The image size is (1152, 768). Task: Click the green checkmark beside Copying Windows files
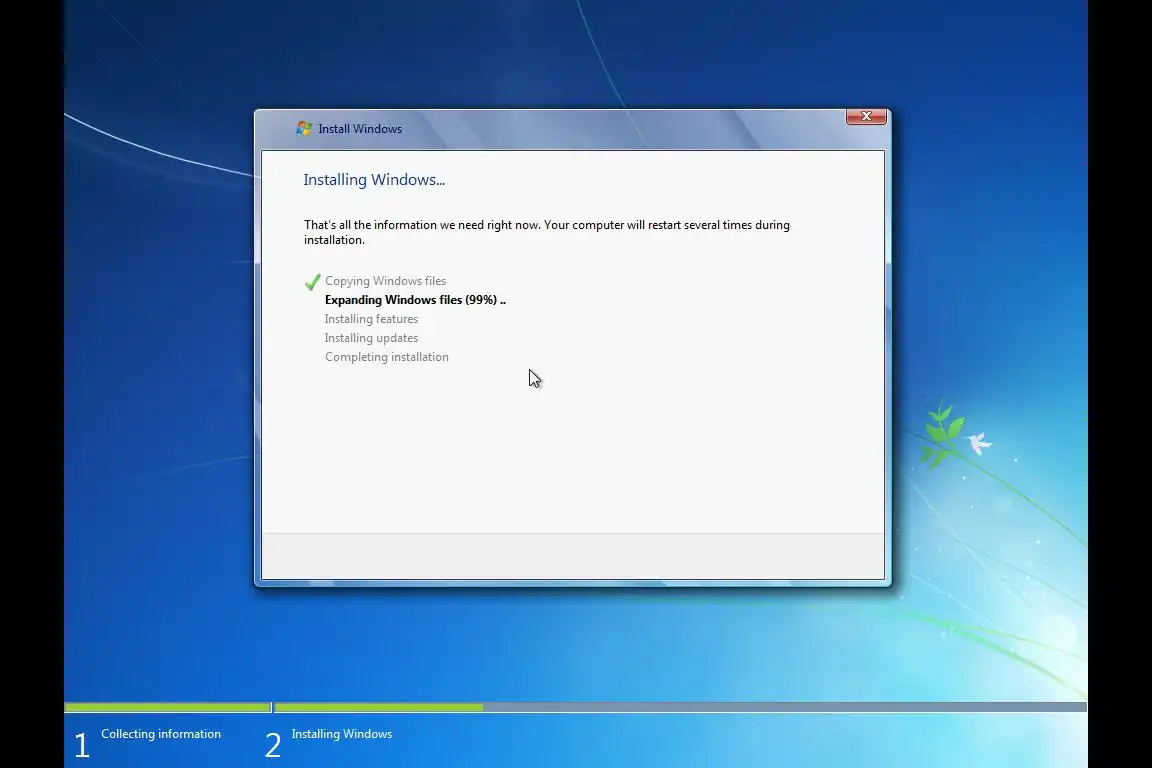tap(312, 282)
